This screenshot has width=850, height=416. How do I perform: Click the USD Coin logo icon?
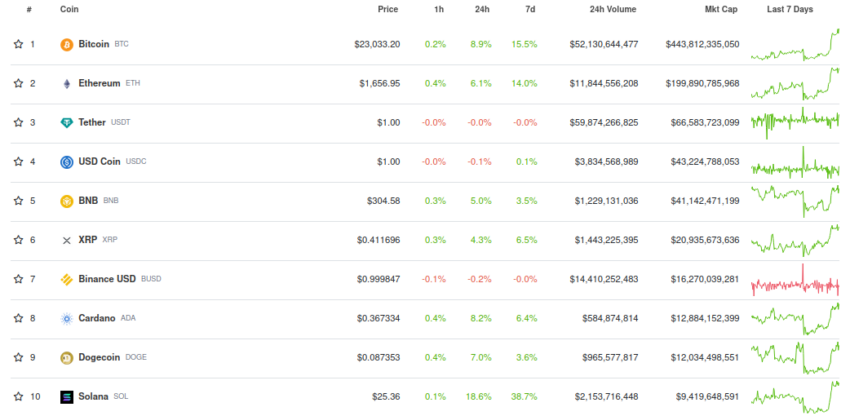pyautogui.click(x=67, y=162)
